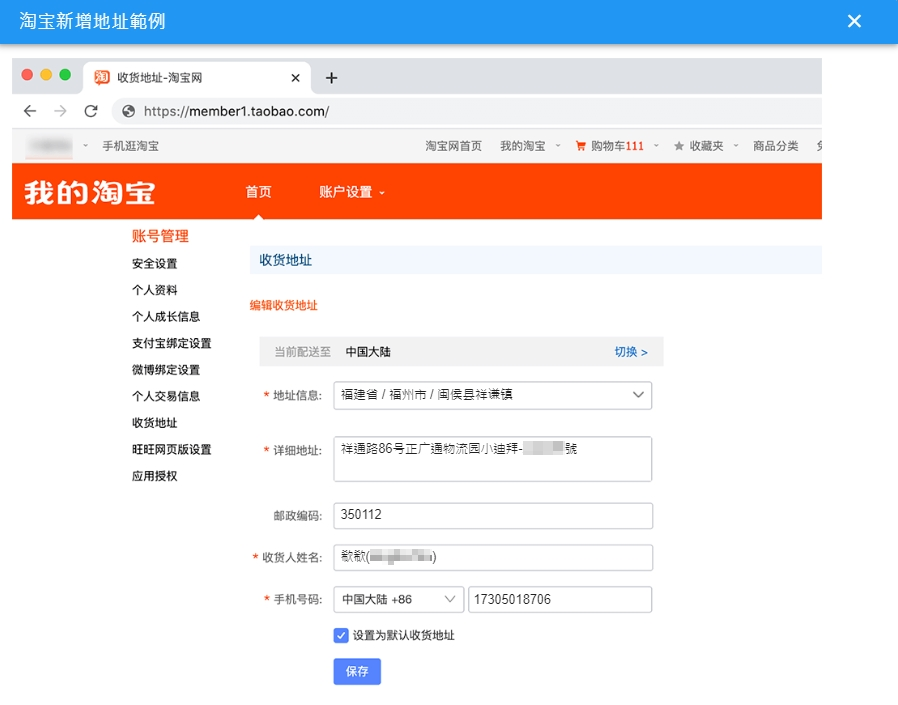Click the green macOS maximize dot
Screen dimensions: 898x705
65,74
